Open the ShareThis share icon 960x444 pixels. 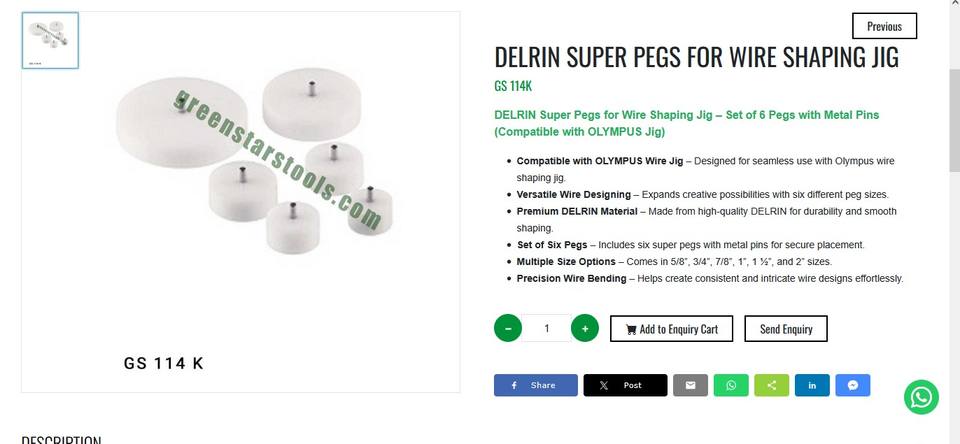pos(771,385)
